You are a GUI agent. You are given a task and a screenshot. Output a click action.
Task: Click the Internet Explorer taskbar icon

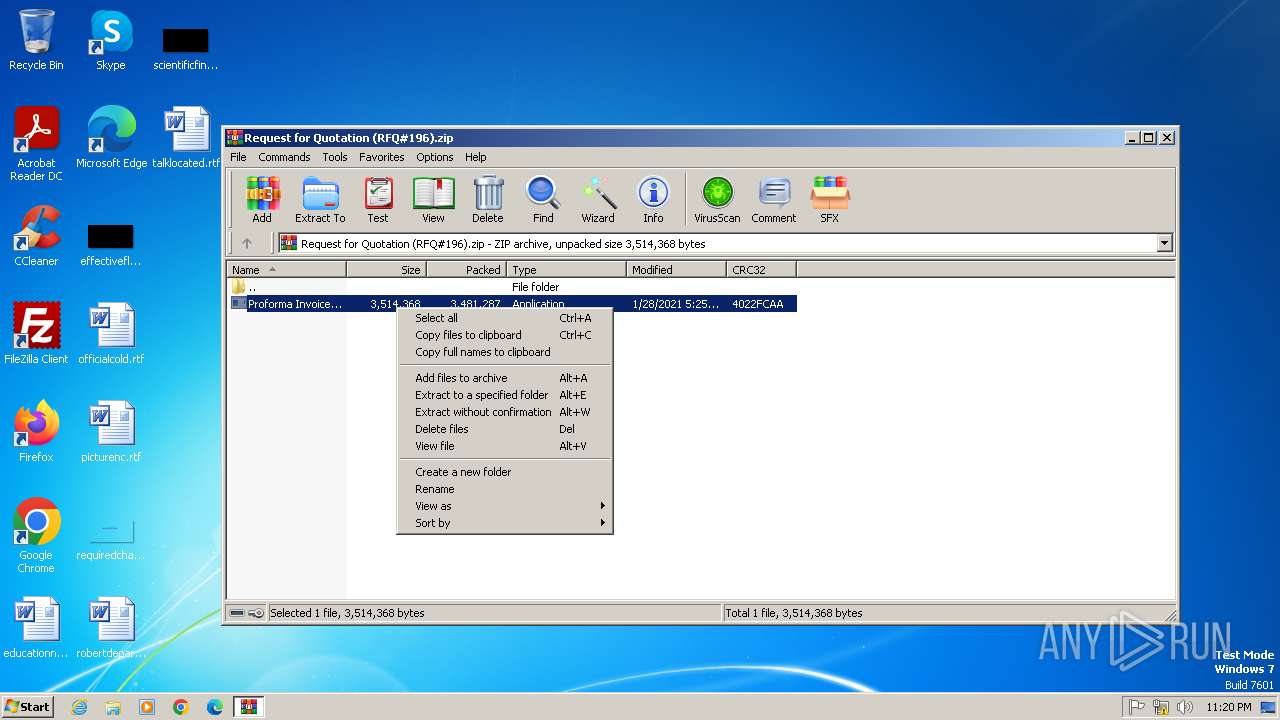(79, 707)
